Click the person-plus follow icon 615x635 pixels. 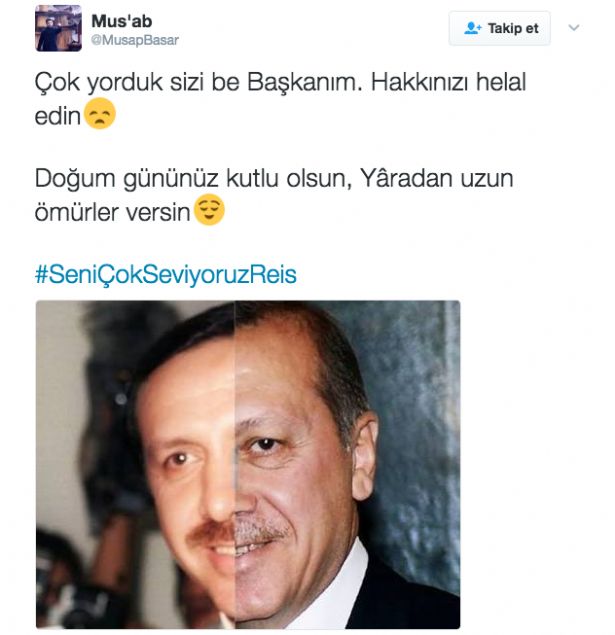pyautogui.click(x=472, y=28)
